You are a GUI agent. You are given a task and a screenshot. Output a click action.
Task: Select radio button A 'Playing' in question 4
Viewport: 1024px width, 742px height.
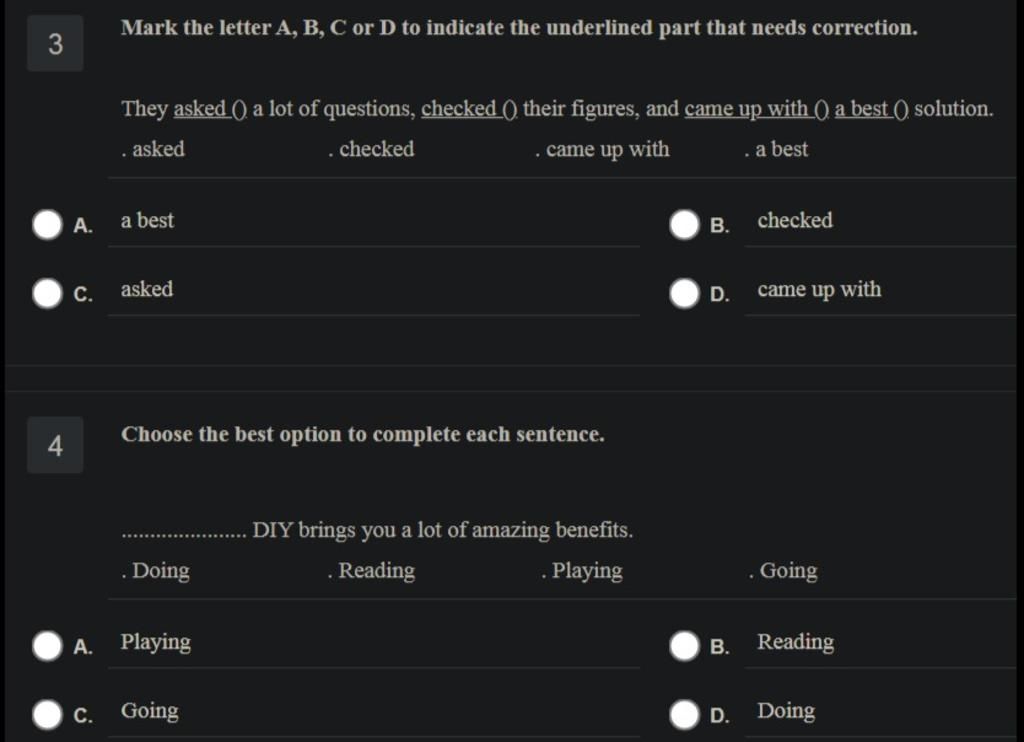click(x=48, y=646)
